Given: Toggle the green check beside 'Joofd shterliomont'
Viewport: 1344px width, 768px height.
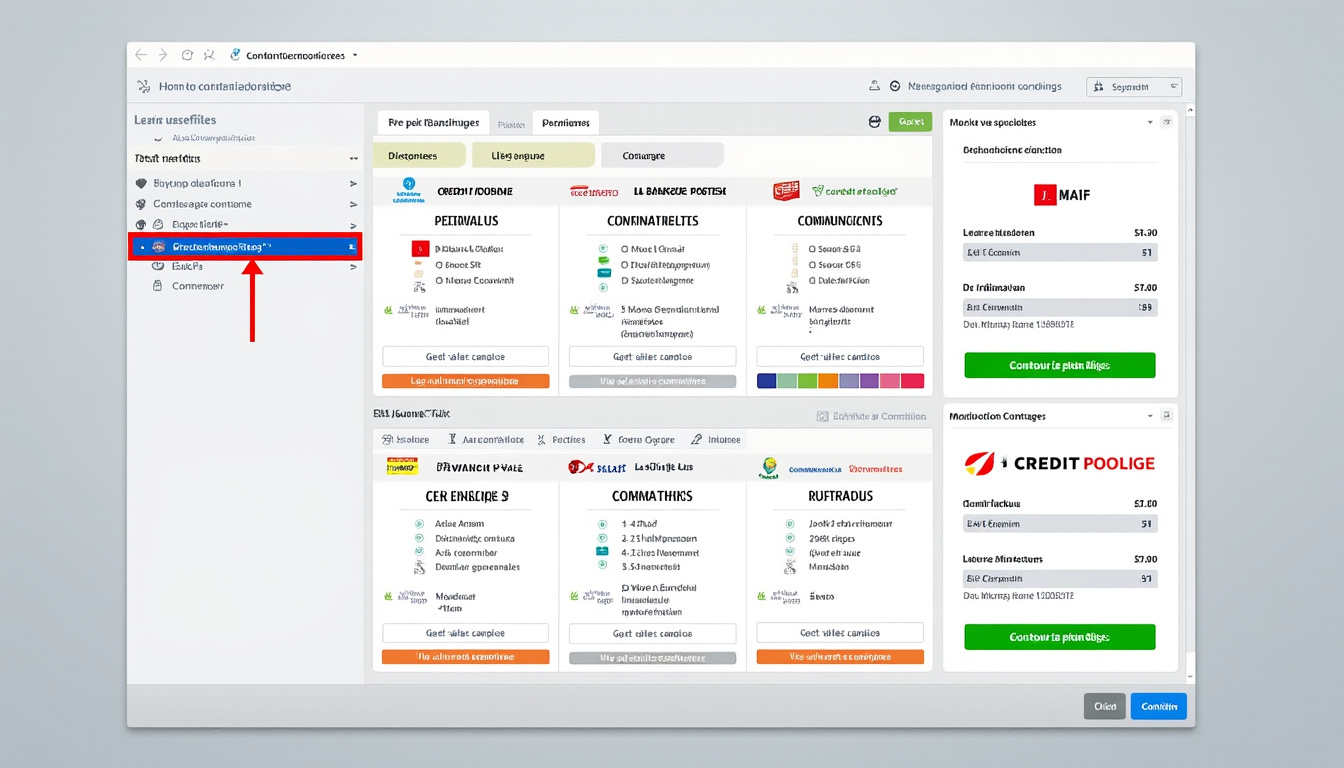Looking at the screenshot, I should click(x=789, y=524).
